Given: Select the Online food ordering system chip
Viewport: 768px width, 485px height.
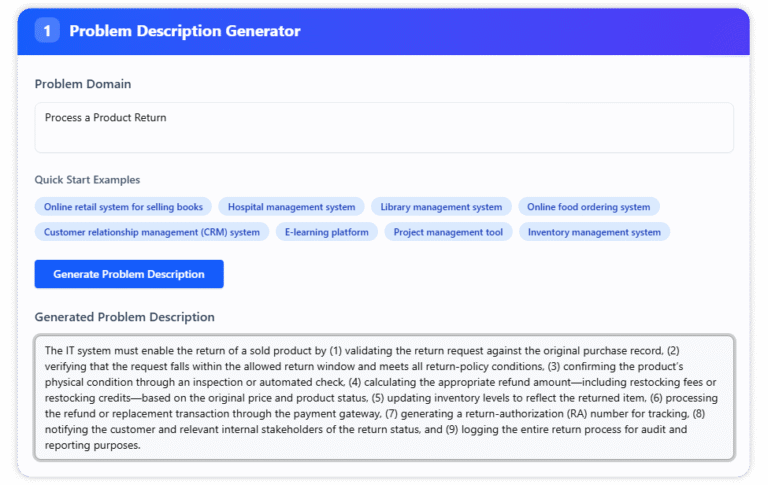Looking at the screenshot, I should [588, 207].
